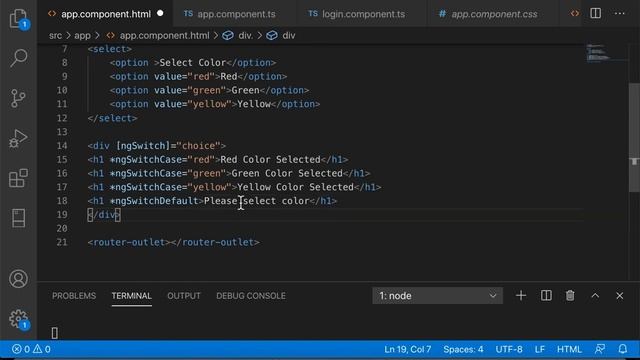Change indentation via 'Spaces: 4'
This screenshot has width=640, height=360.
[463, 349]
